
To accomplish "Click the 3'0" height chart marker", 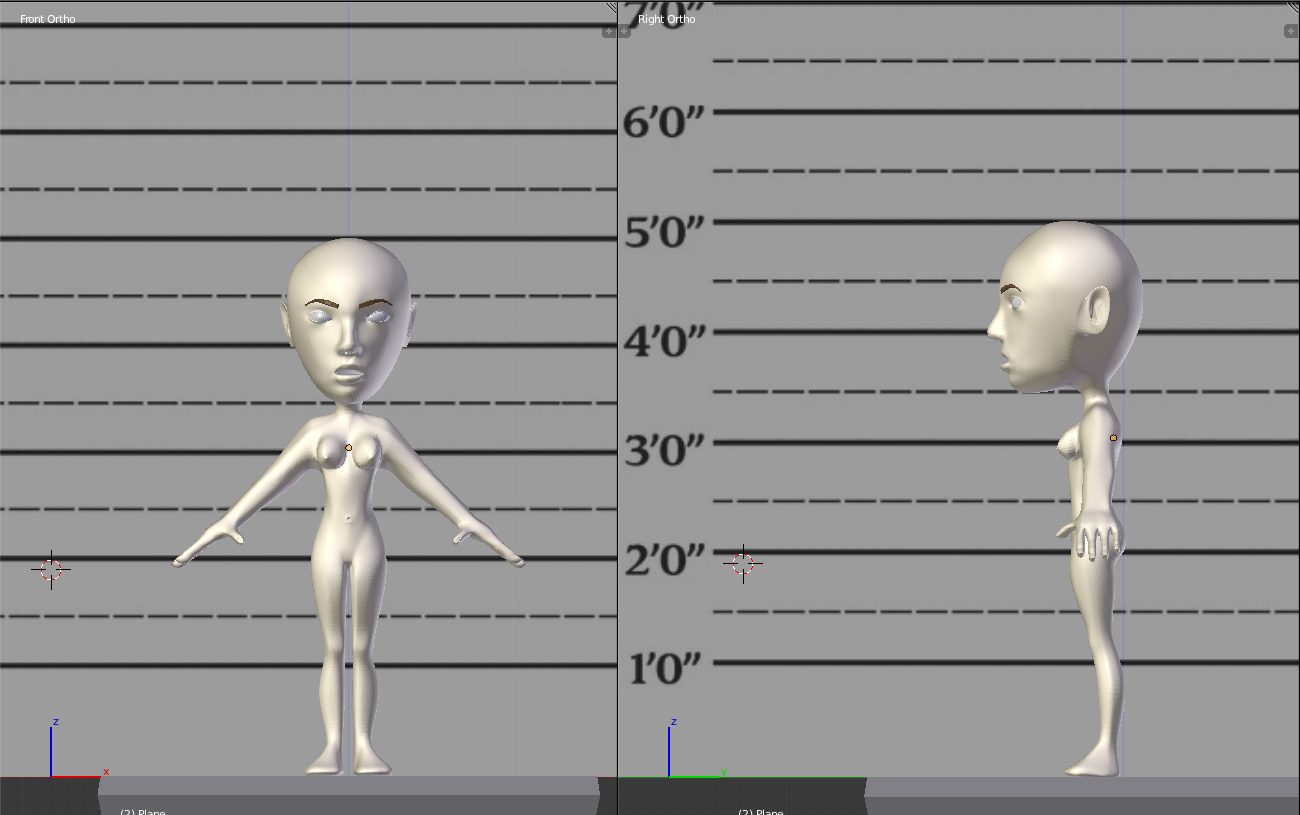I will click(x=664, y=452).
